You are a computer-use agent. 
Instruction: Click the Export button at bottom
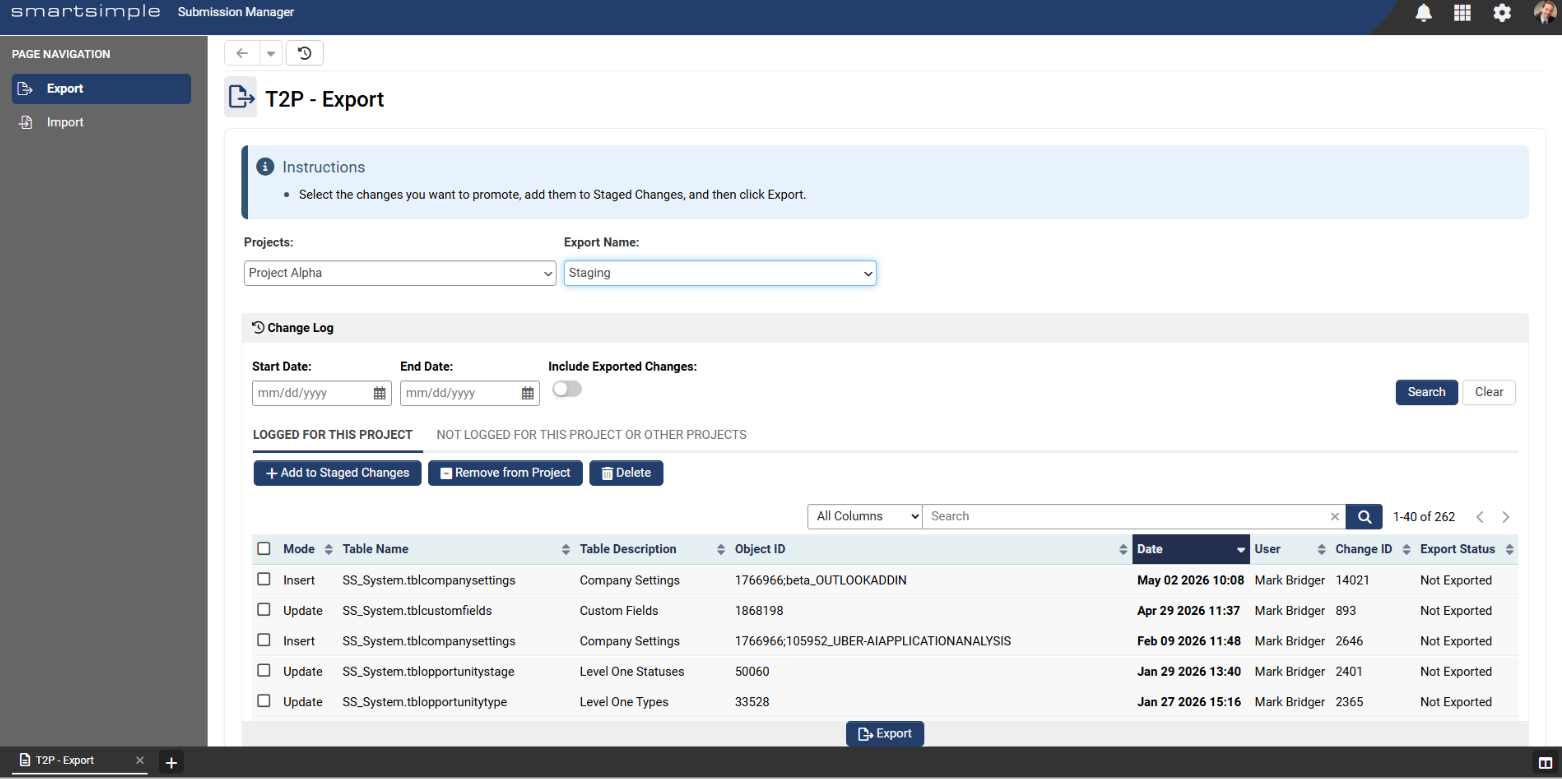coord(885,734)
